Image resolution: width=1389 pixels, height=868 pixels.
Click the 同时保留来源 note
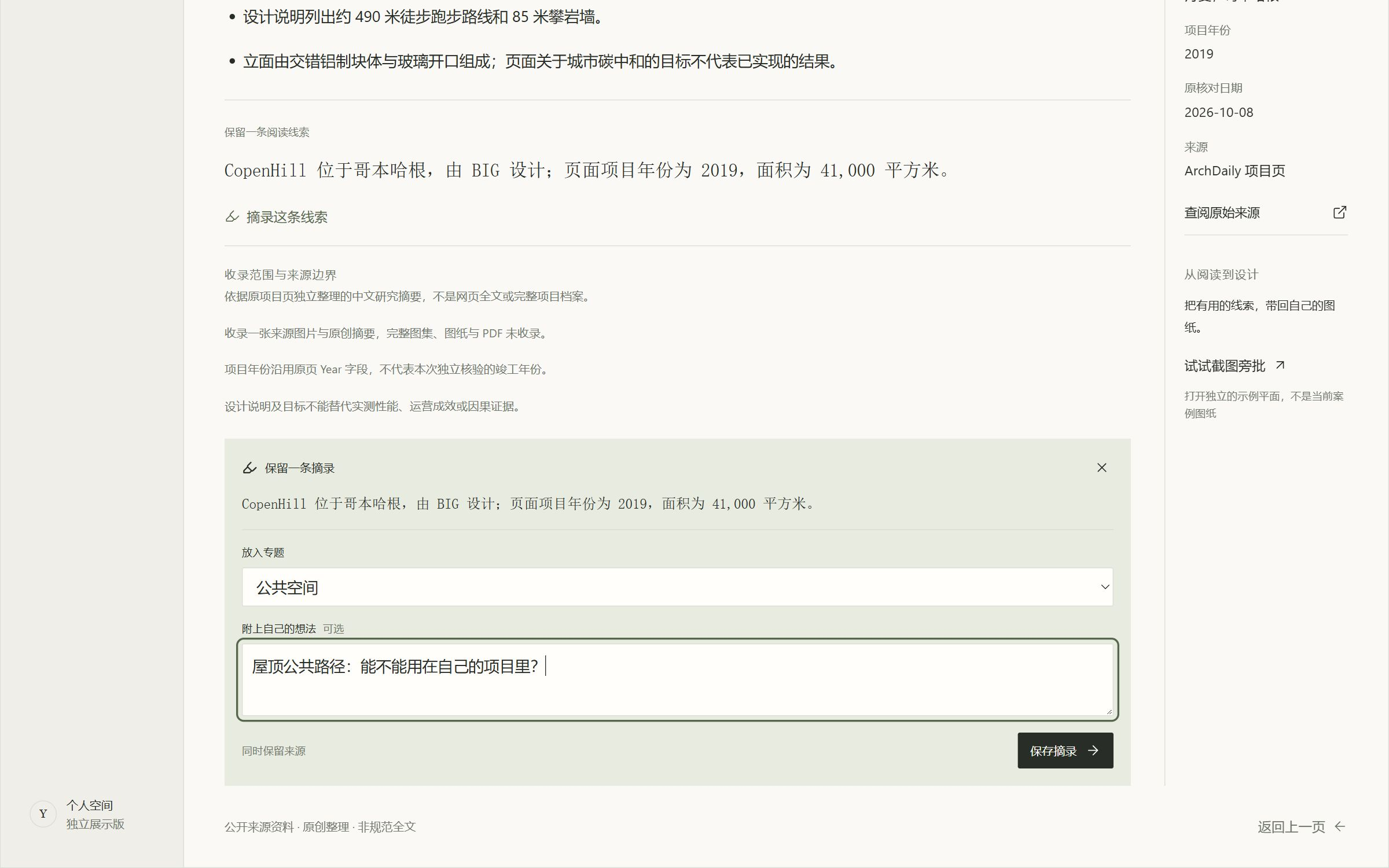tap(274, 751)
